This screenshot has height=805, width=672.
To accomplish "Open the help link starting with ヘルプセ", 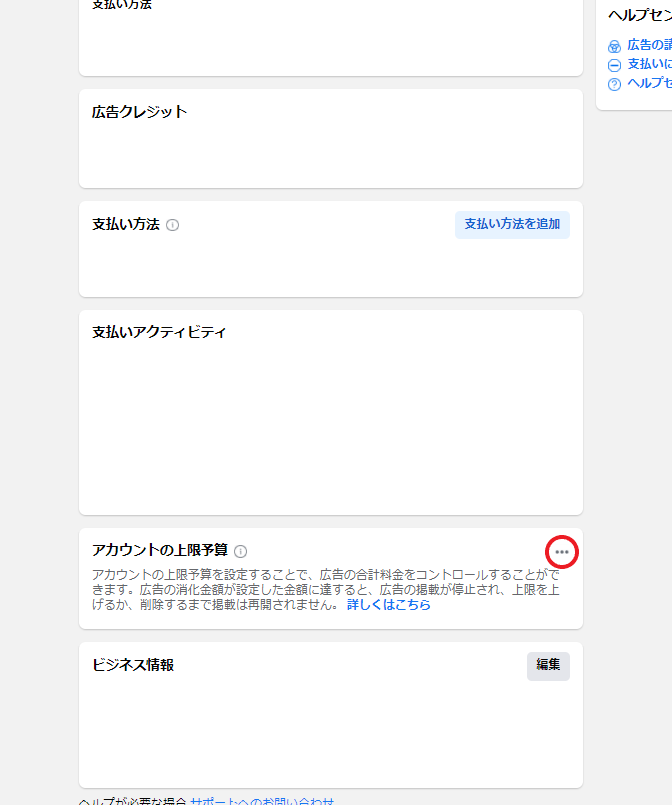I will tap(649, 83).
